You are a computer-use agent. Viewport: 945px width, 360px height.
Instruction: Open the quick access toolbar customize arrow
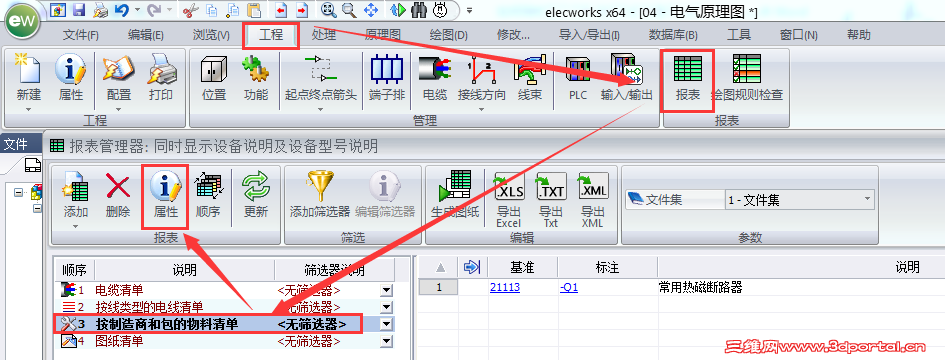470,10
